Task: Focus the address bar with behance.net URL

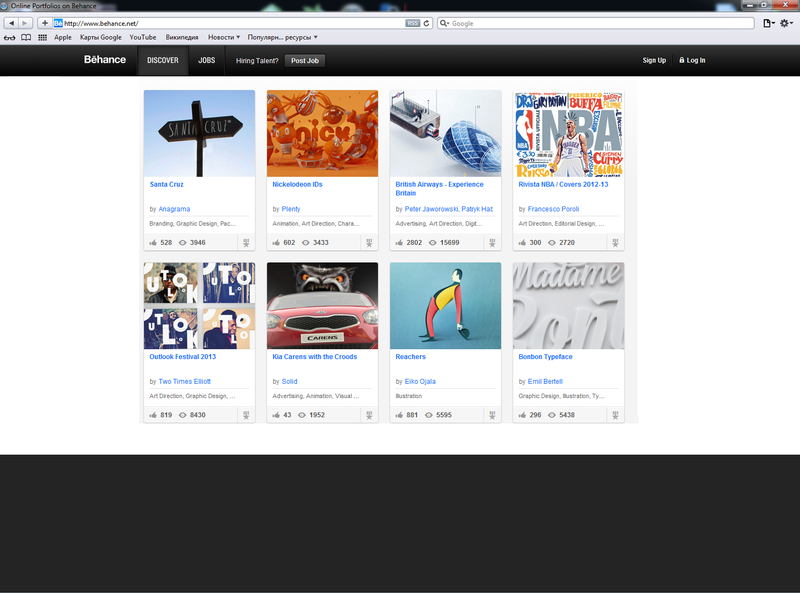Action: pos(235,23)
